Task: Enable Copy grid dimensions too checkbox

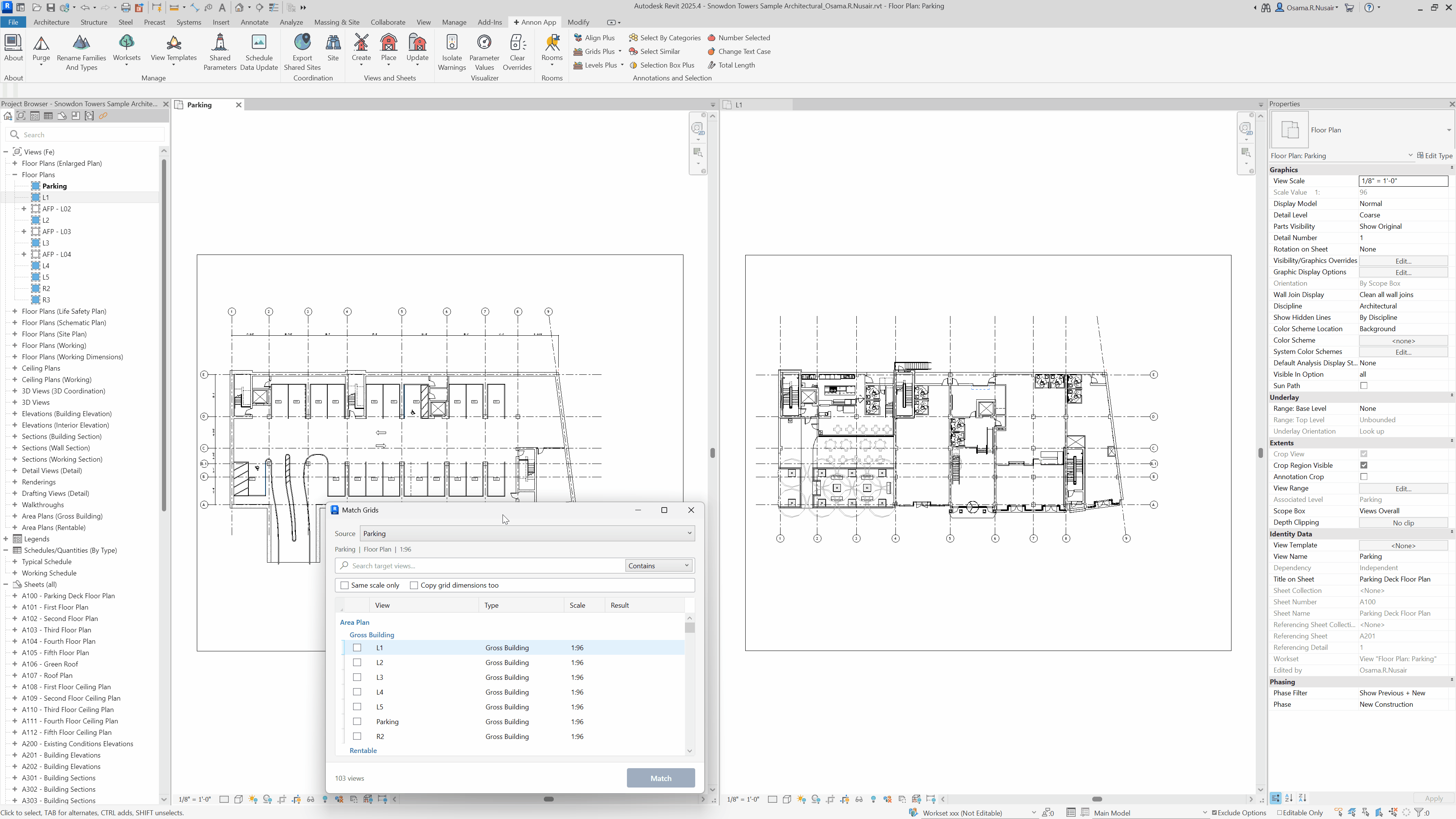Action: tap(414, 585)
